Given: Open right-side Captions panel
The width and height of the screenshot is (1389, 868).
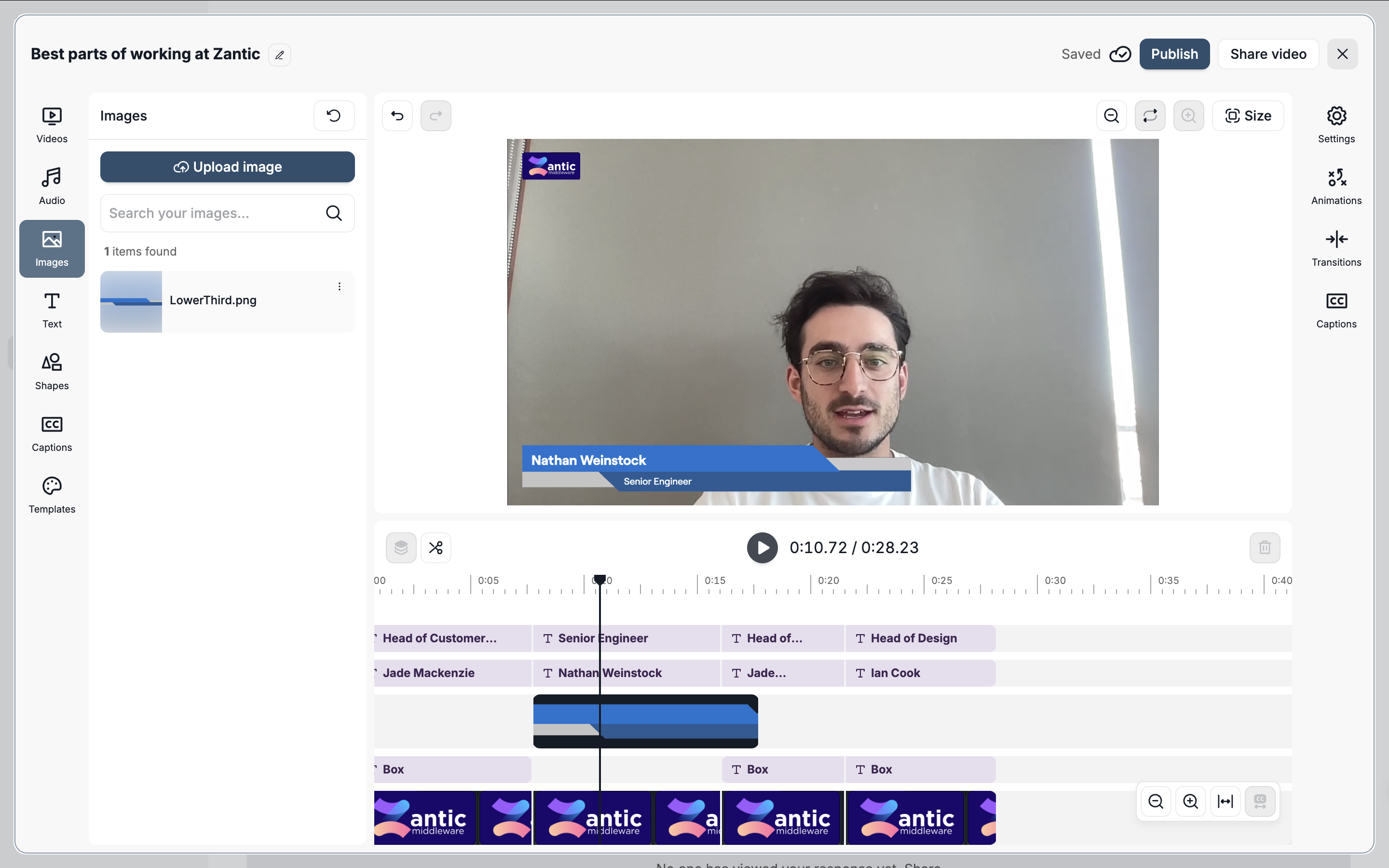Looking at the screenshot, I should tap(1335, 310).
